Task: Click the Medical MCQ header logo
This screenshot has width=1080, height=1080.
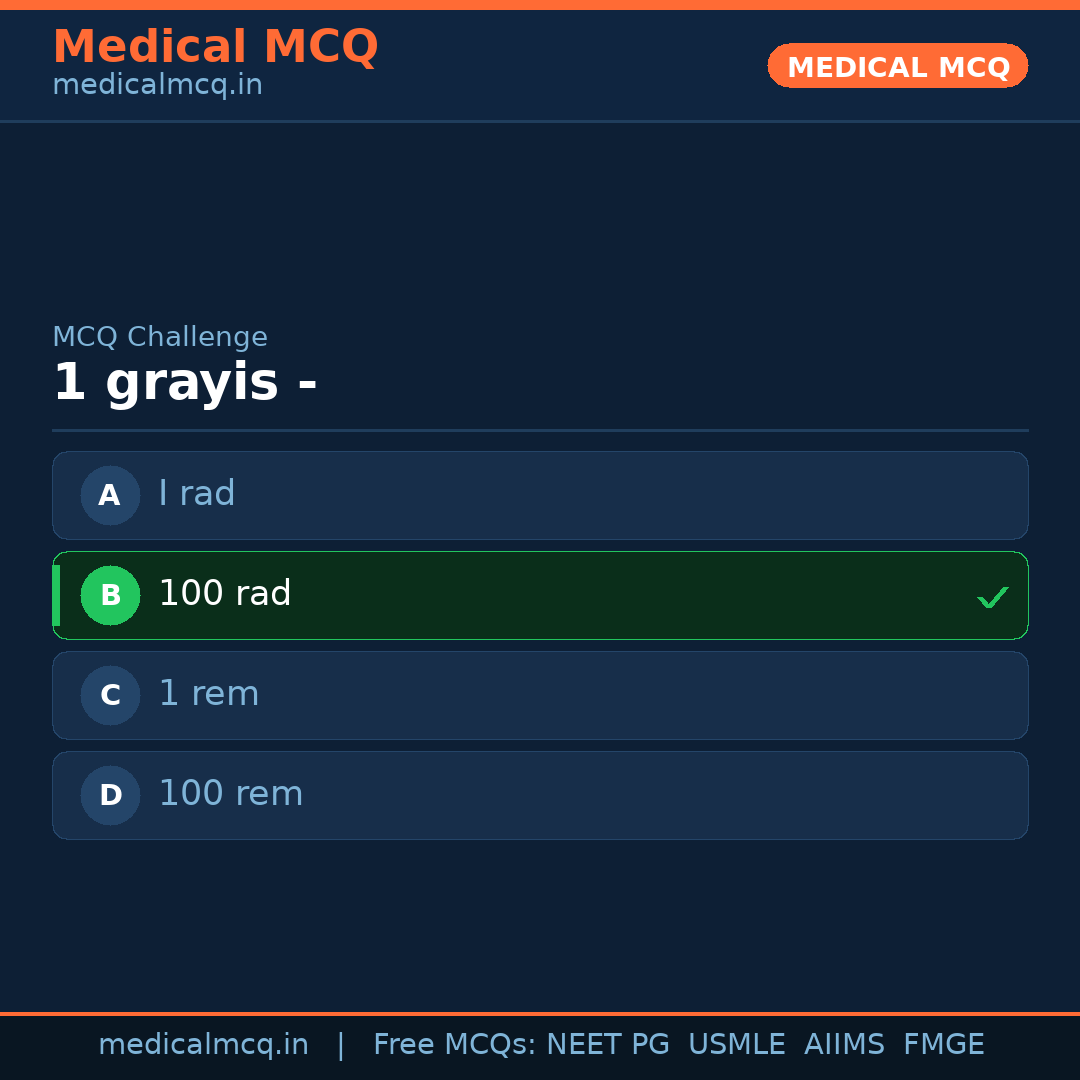Action: (x=216, y=46)
